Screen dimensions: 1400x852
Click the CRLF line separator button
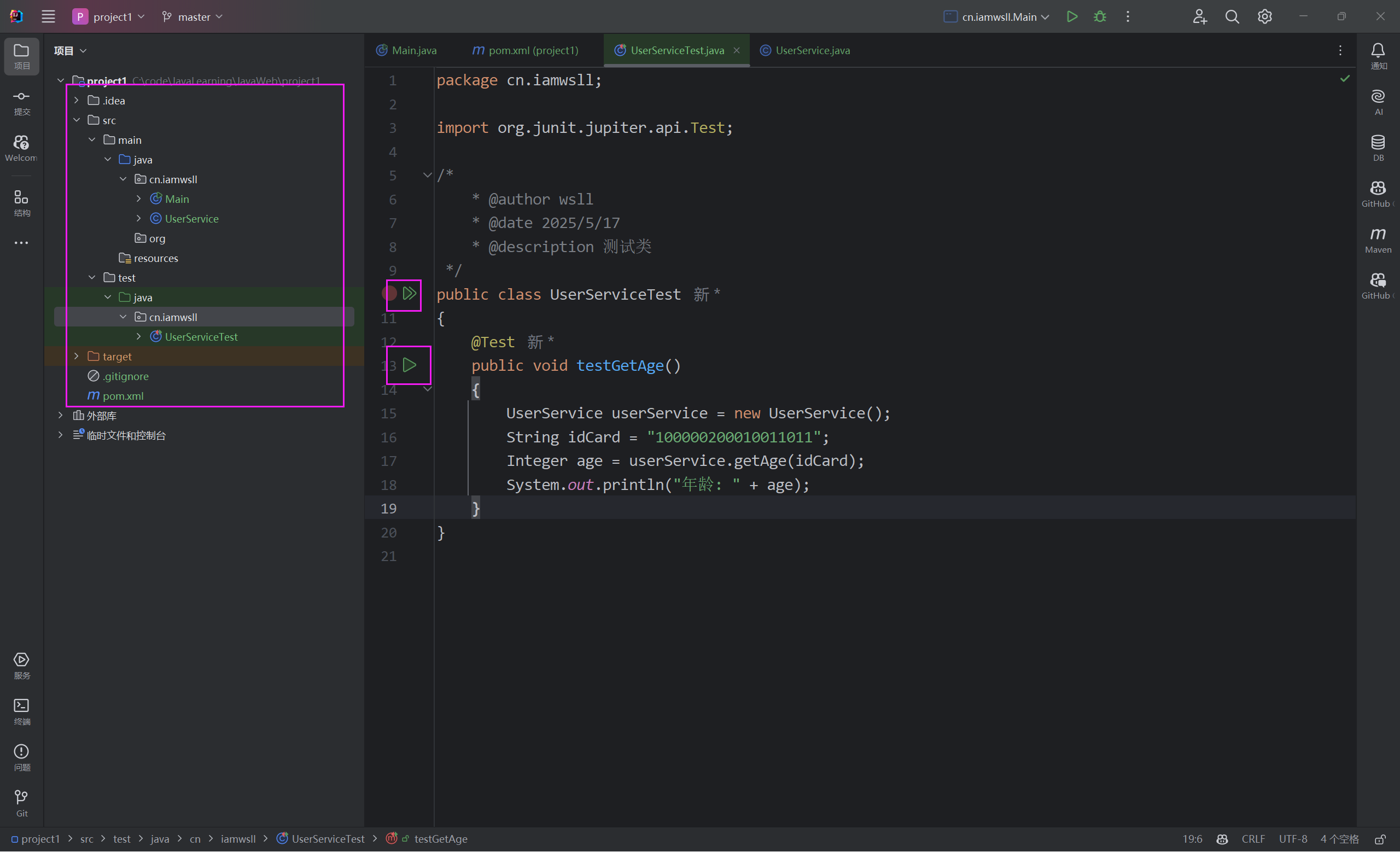click(x=1253, y=839)
